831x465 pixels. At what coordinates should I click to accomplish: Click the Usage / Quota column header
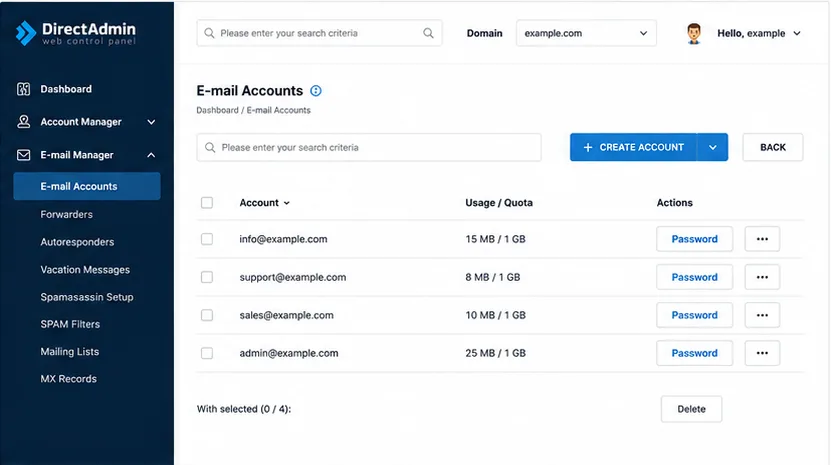[x=499, y=203]
